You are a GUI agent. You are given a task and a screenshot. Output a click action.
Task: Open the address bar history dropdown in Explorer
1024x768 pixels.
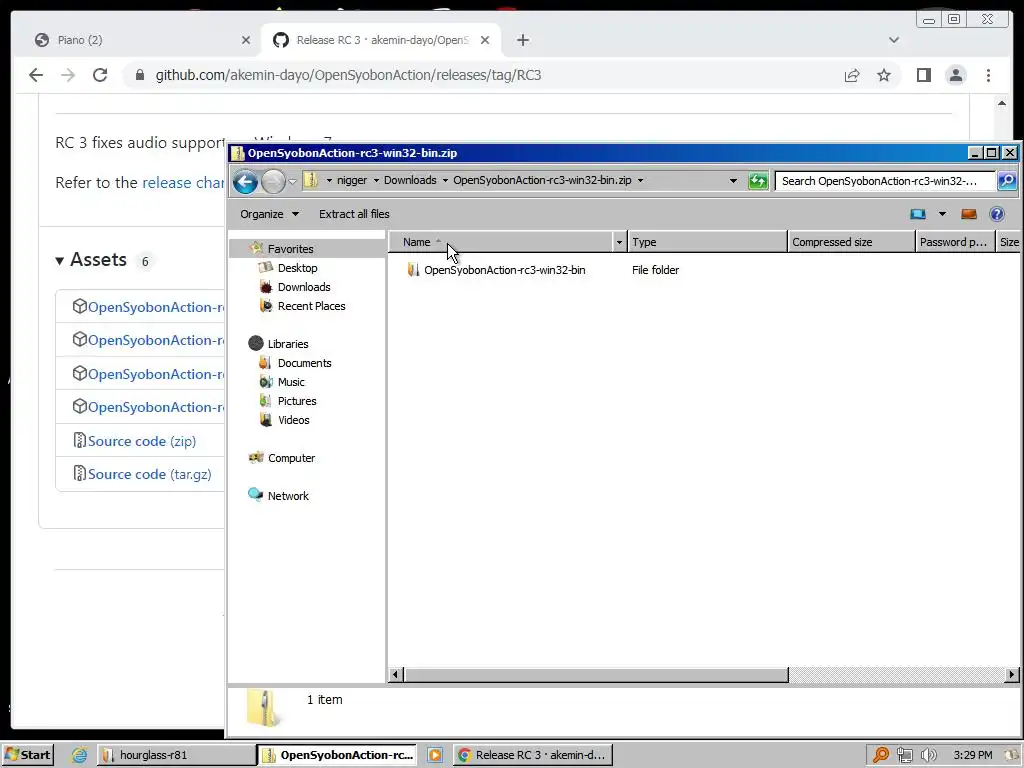733,181
